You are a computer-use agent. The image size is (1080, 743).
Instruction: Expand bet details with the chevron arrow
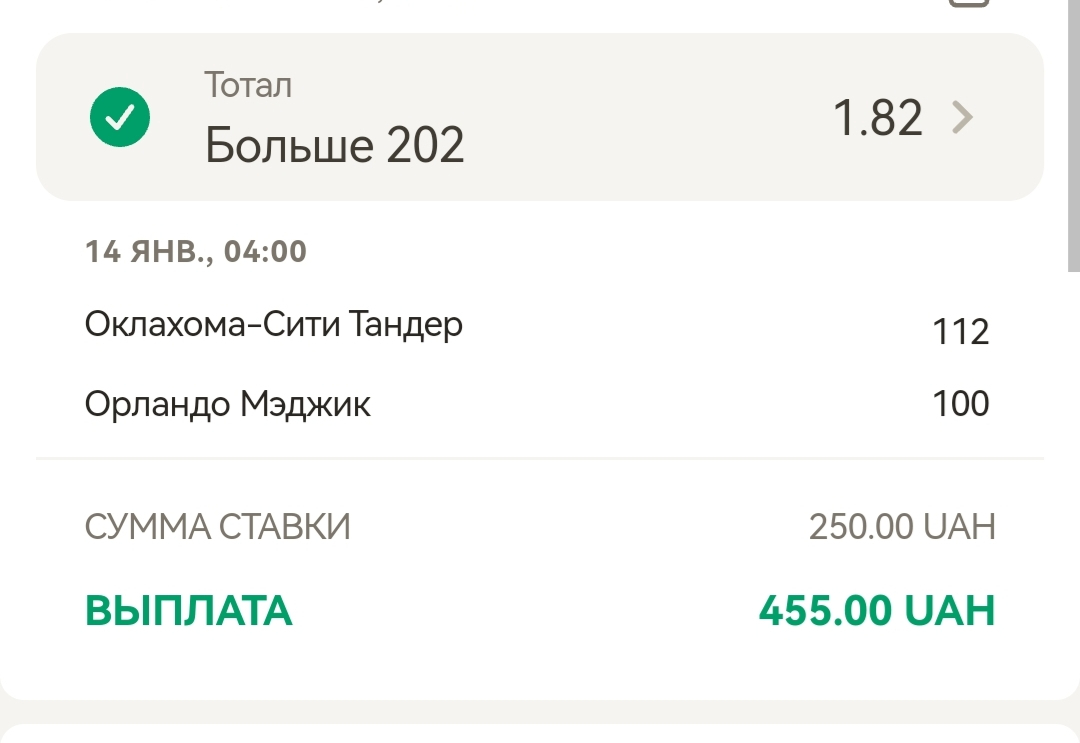pos(962,119)
